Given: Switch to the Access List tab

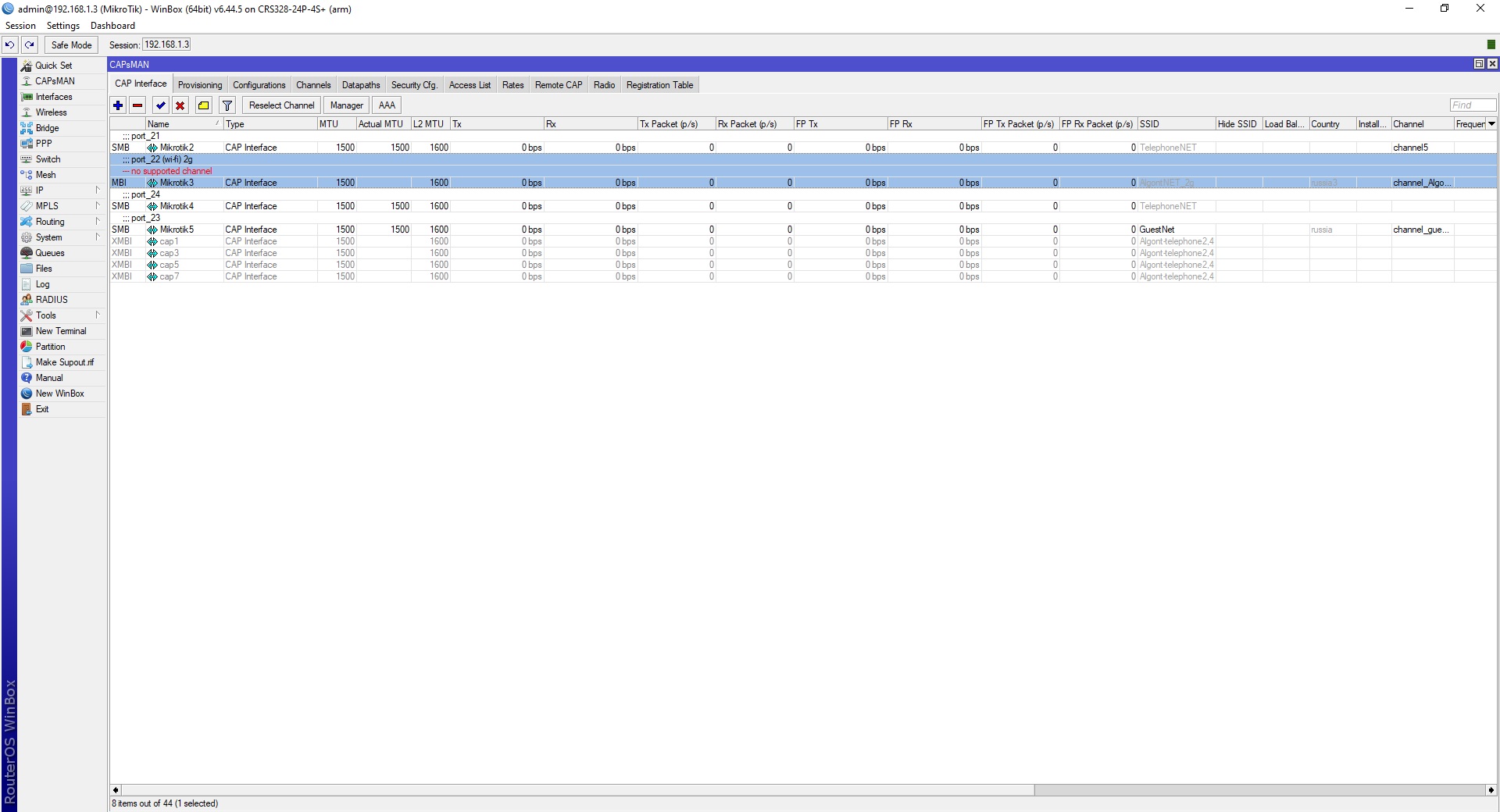Looking at the screenshot, I should pos(470,85).
